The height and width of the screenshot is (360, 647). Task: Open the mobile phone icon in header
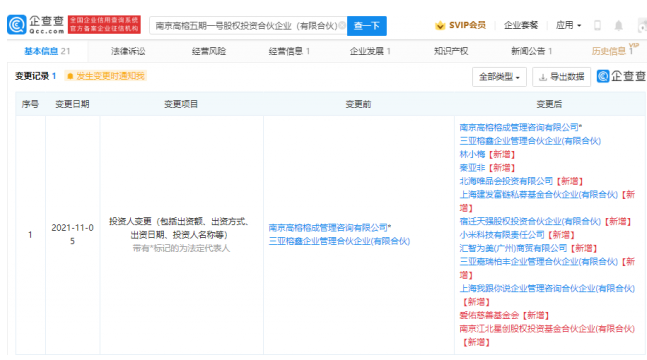597,26
